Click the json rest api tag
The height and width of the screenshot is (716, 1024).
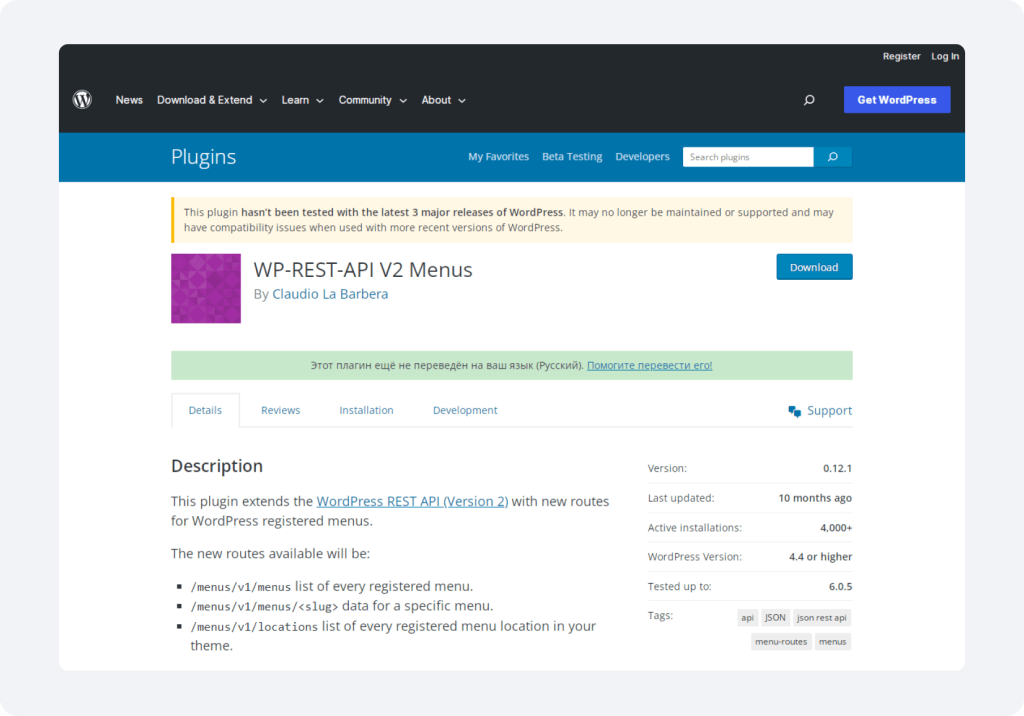pos(822,617)
